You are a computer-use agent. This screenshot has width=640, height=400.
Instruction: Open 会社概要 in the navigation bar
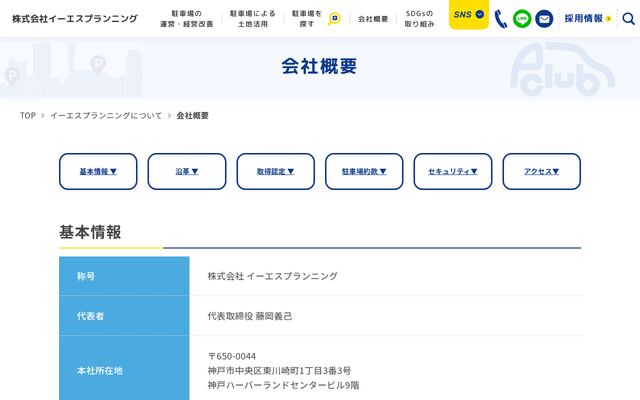point(373,19)
